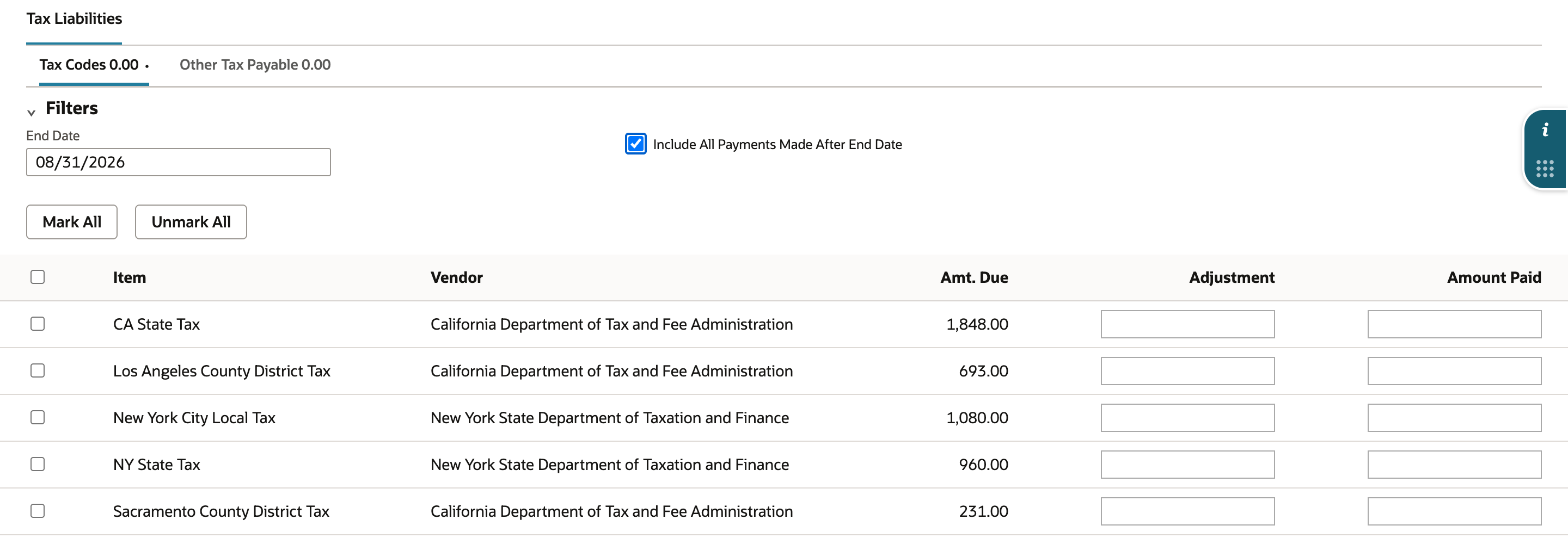Click the NY State Tax vendor name
Viewport: 1568px width, 544px height.
(x=609, y=465)
